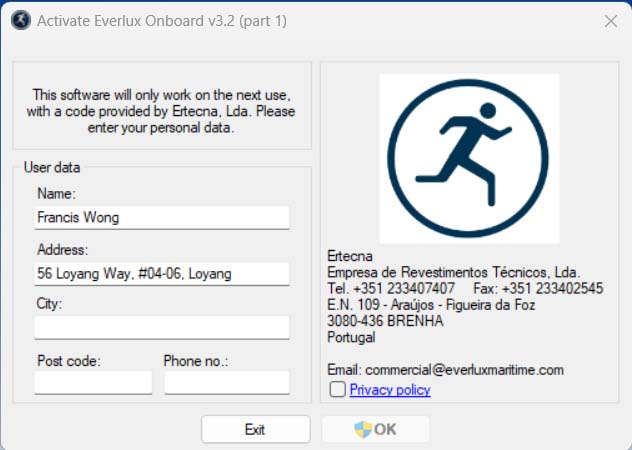
Task: Click the Exit button
Action: 256,429
